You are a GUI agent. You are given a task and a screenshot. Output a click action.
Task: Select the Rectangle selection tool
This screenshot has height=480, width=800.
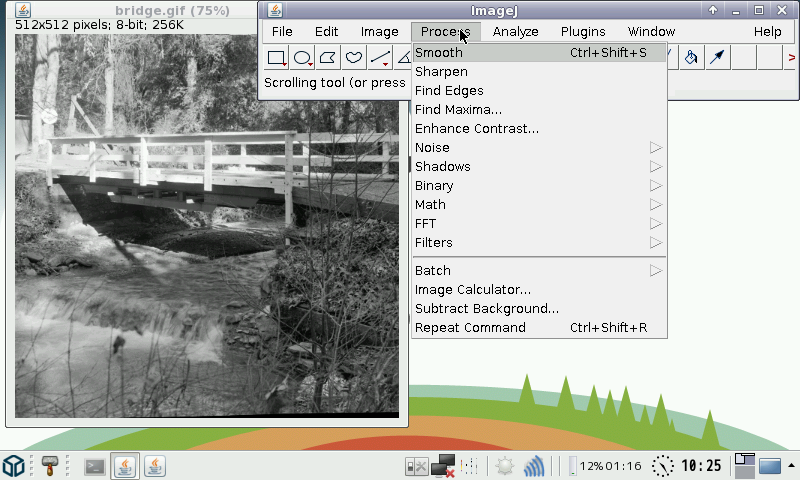pyautogui.click(x=277, y=57)
